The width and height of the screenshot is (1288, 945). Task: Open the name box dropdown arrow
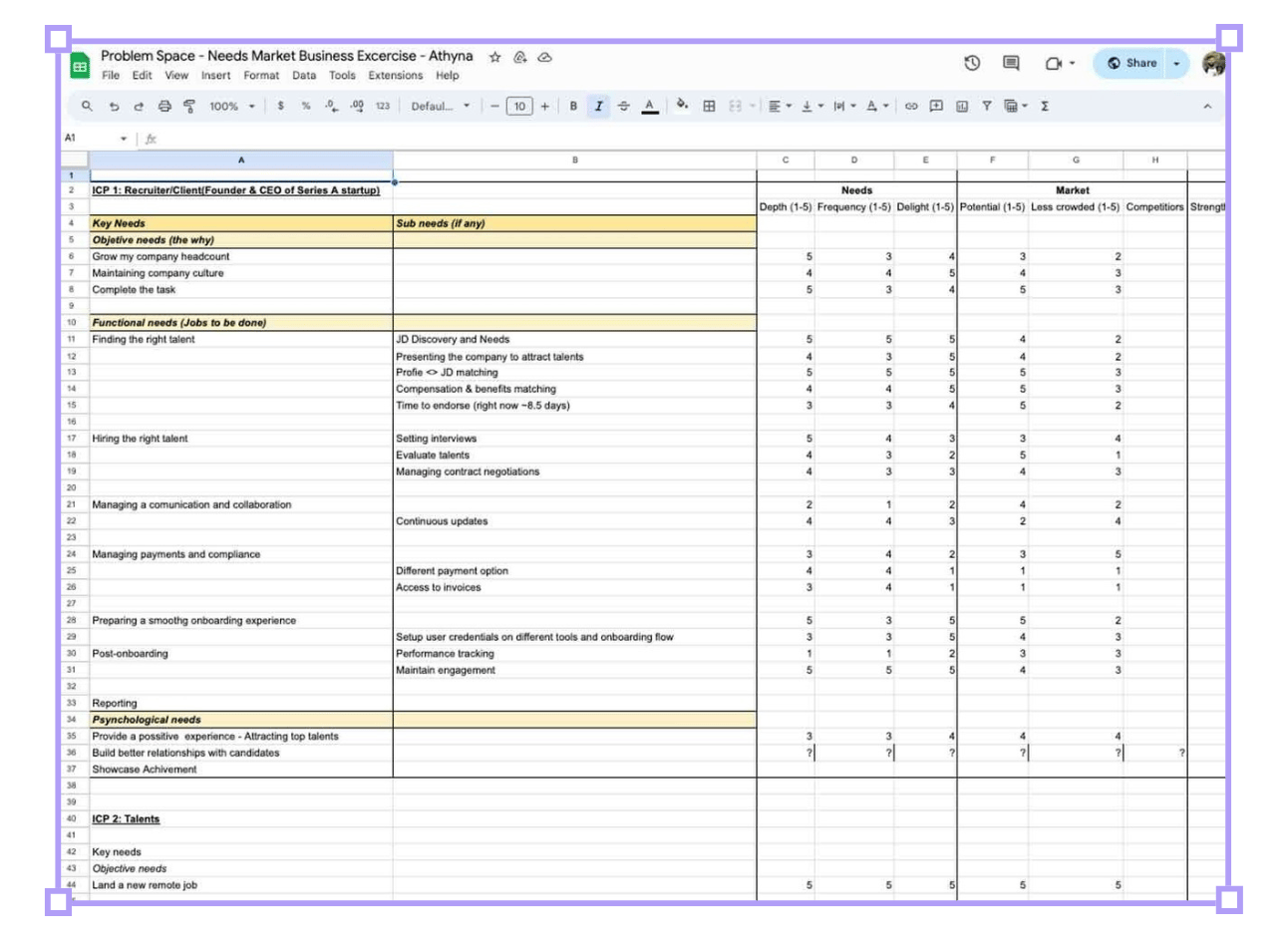[124, 139]
